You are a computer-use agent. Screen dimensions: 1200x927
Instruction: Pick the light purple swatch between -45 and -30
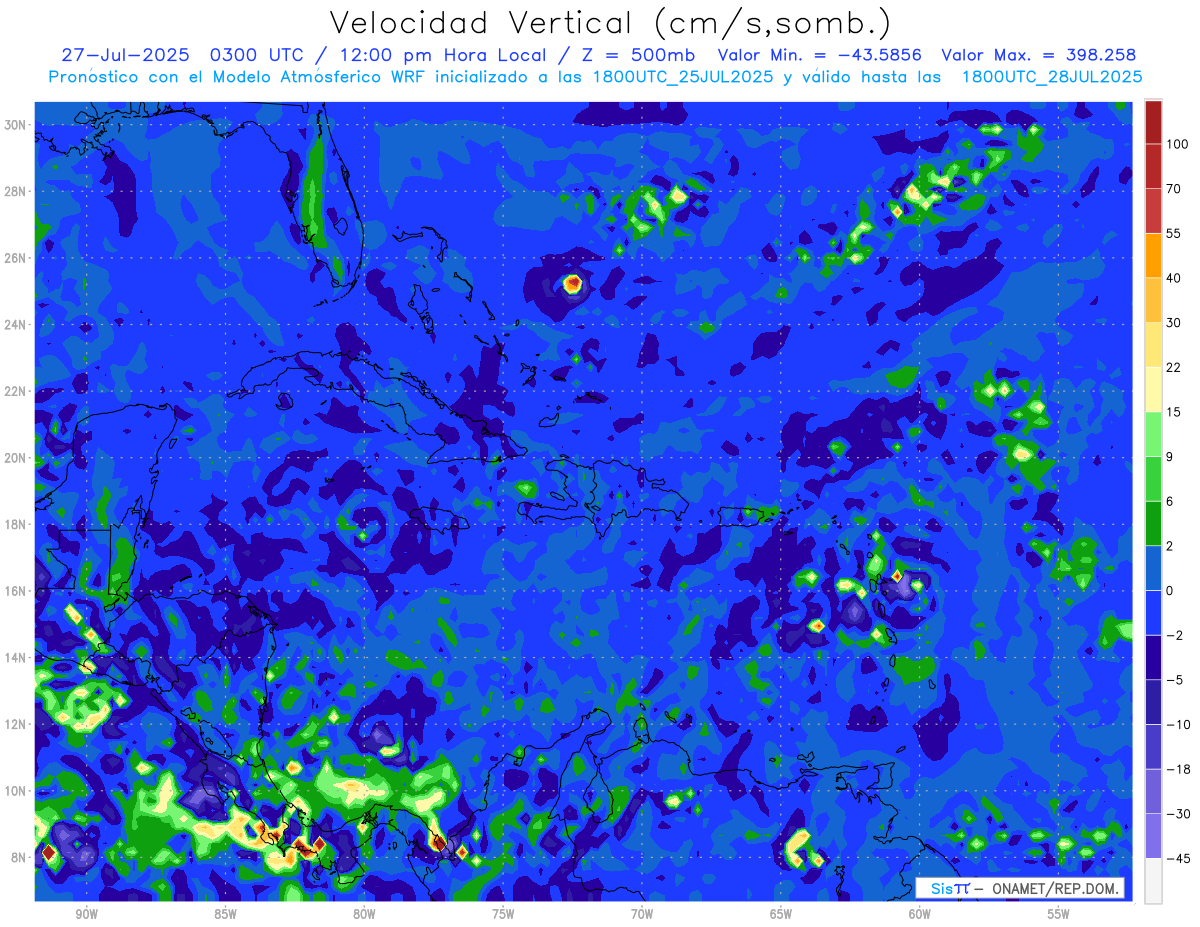1153,836
